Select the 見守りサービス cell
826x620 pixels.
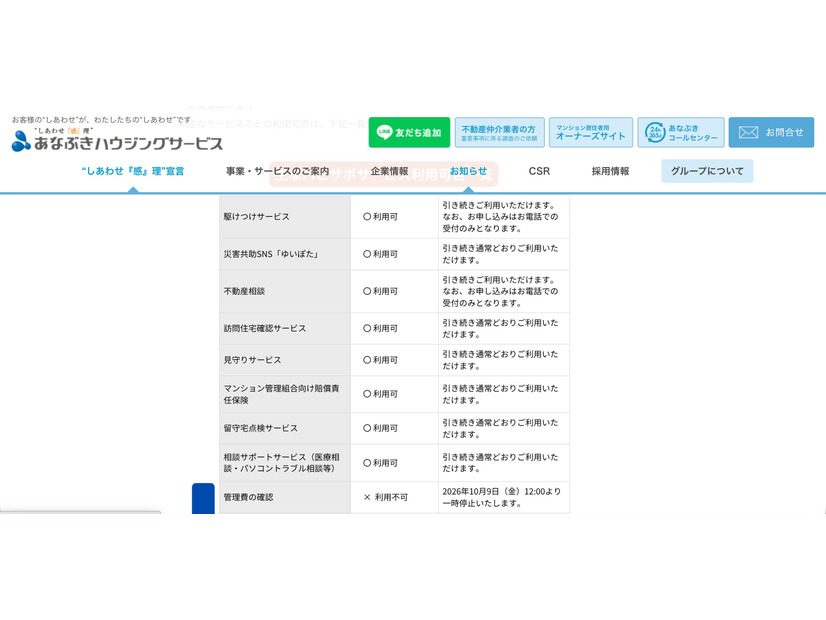(x=285, y=360)
